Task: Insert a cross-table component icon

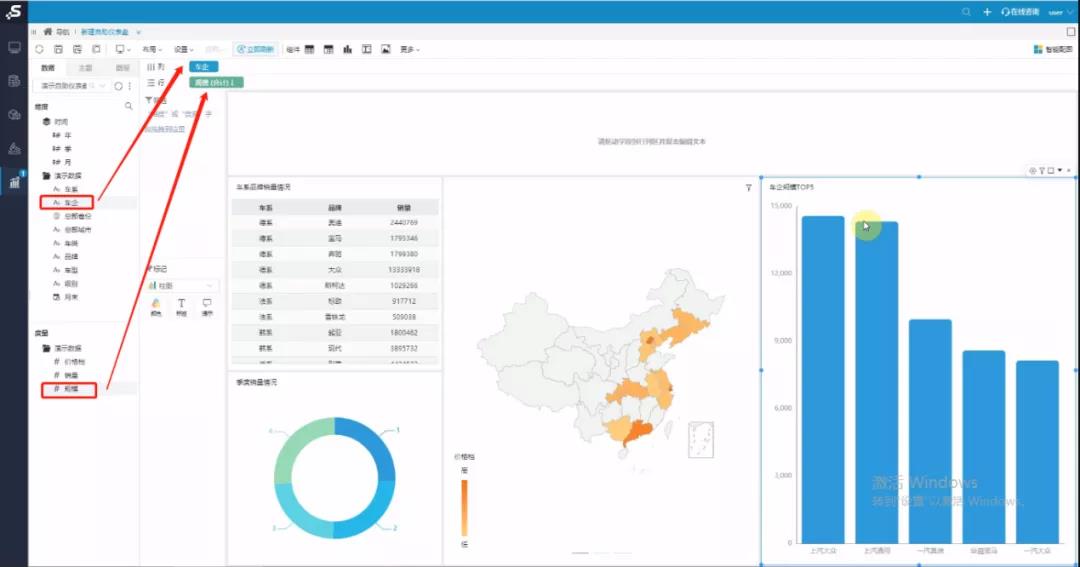Action: [329, 49]
